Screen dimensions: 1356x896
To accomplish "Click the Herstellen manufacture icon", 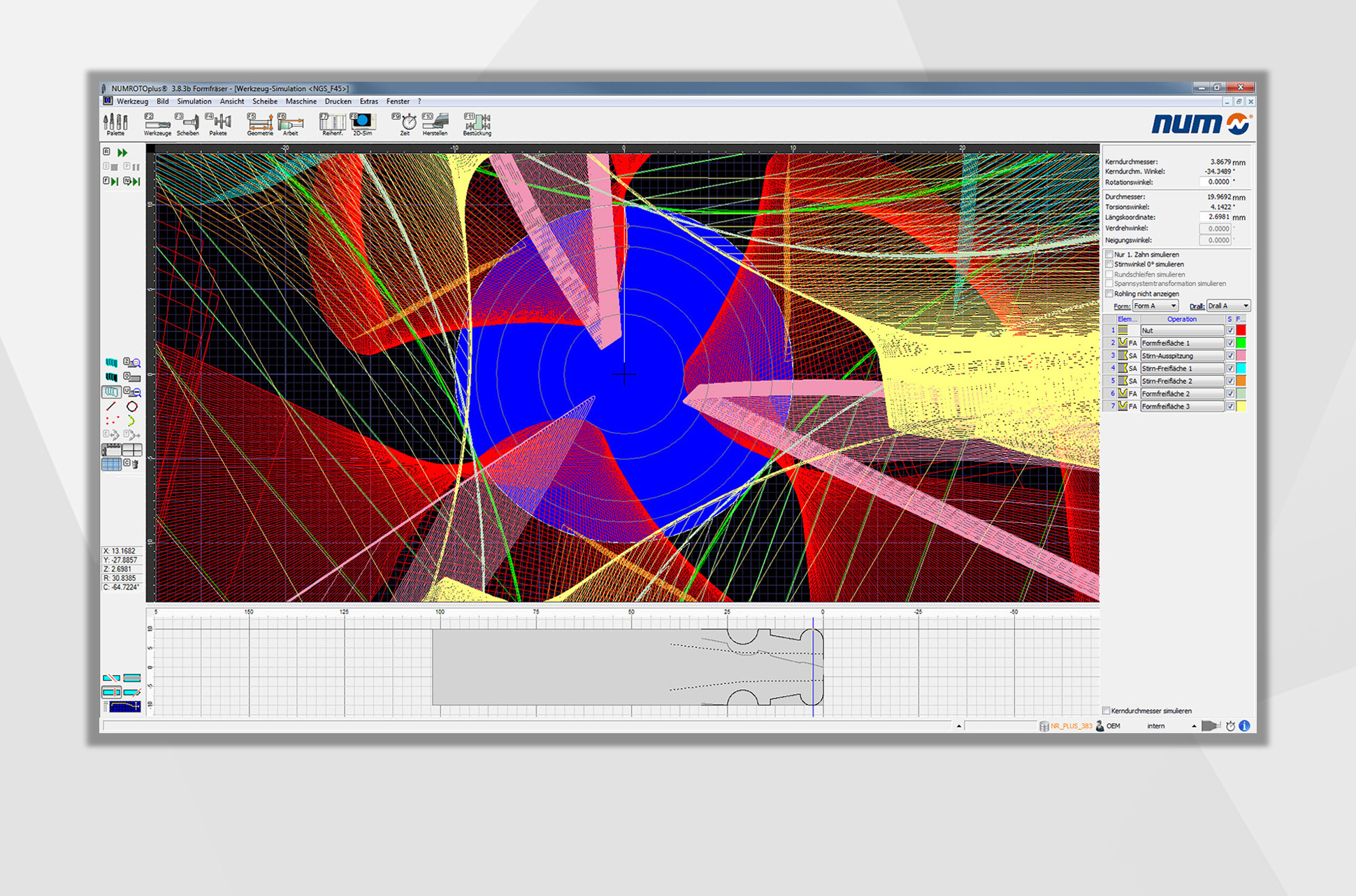I will click(x=435, y=123).
